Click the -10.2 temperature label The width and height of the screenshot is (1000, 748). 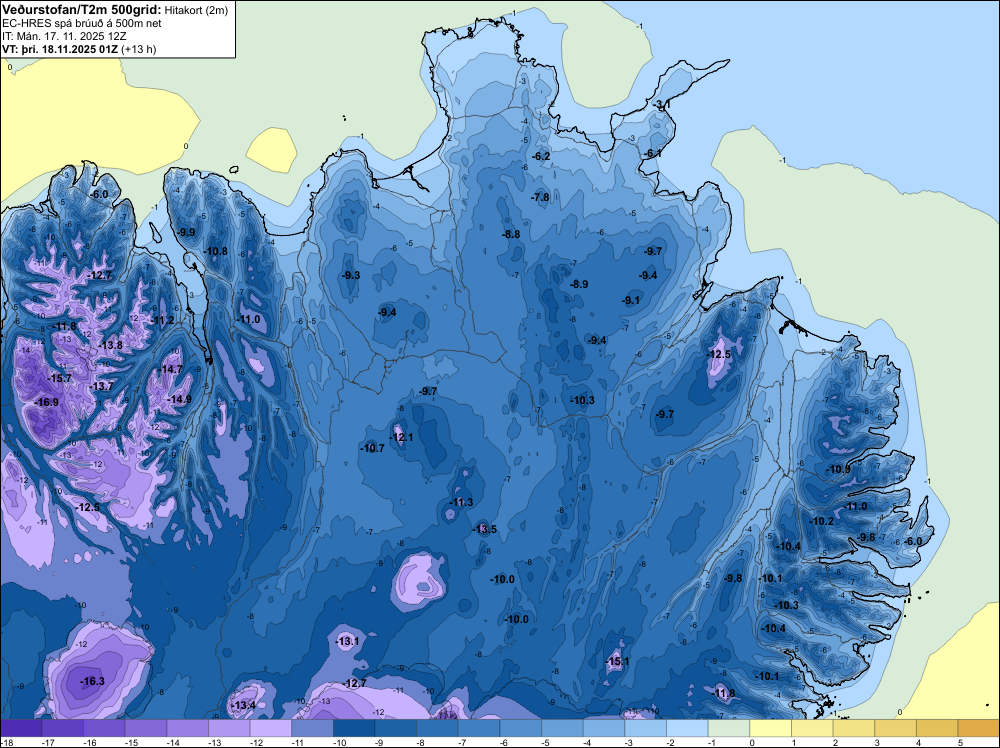click(x=821, y=521)
